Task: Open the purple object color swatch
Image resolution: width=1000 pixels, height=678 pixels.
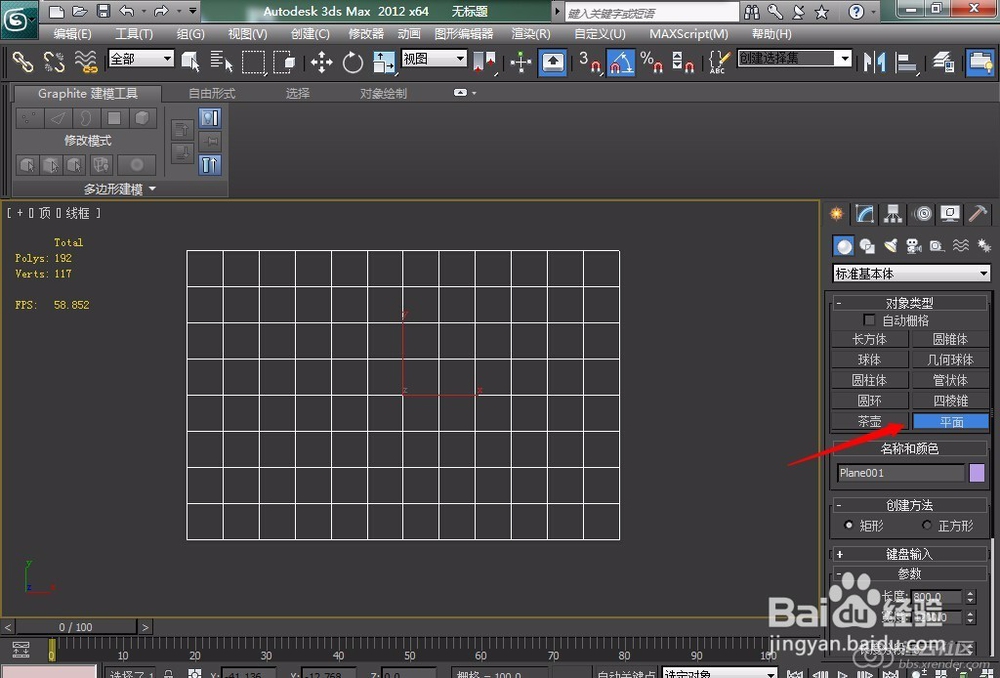Action: pyautogui.click(x=977, y=473)
